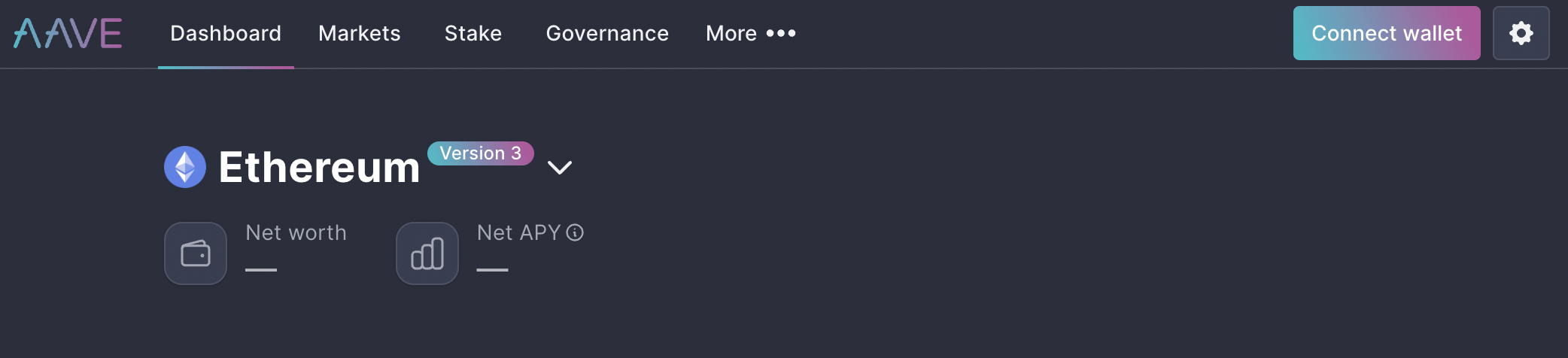Click the AAVE logo
The width and height of the screenshot is (1568, 358).
click(x=68, y=34)
